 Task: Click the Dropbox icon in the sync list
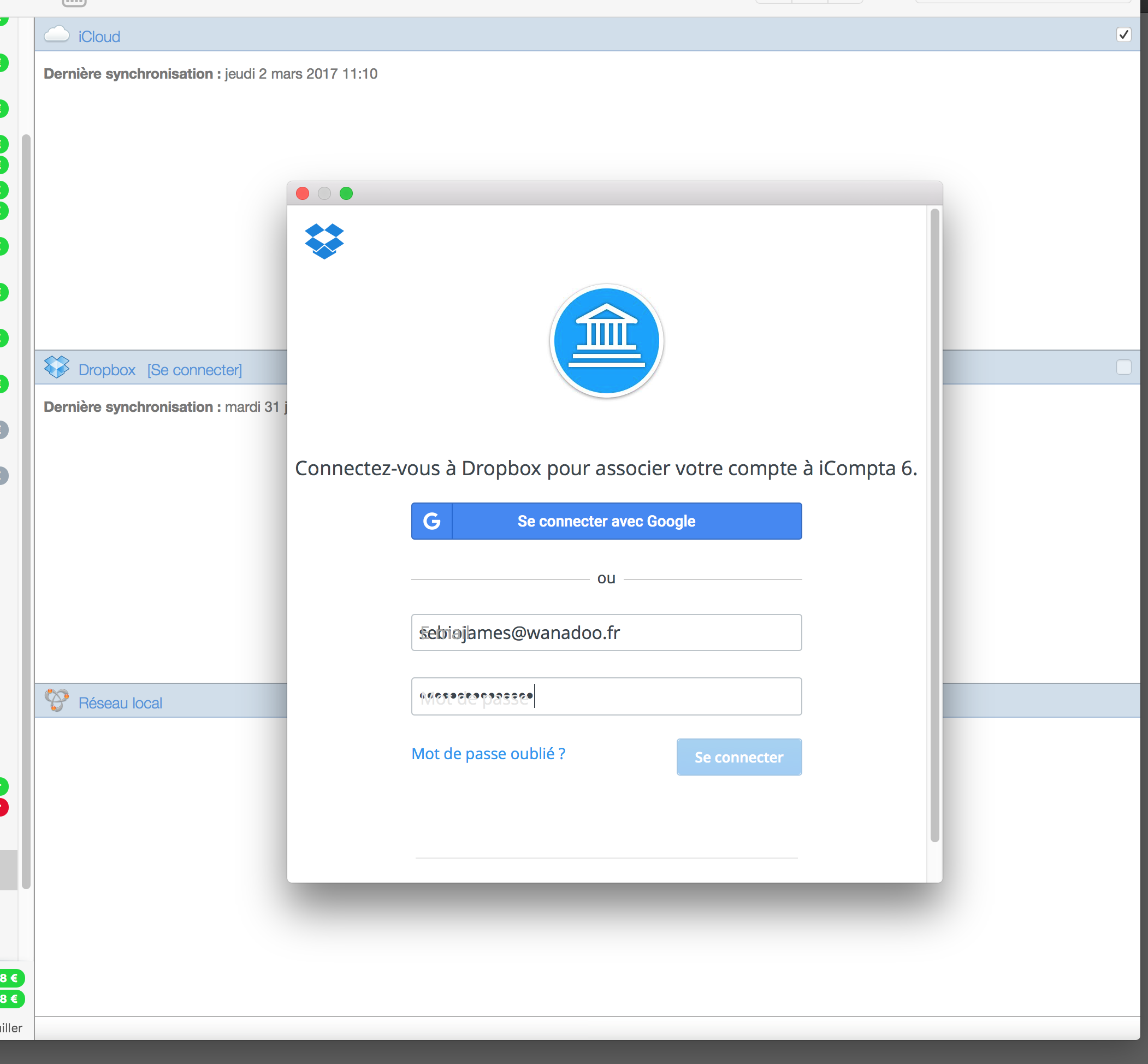click(x=56, y=367)
